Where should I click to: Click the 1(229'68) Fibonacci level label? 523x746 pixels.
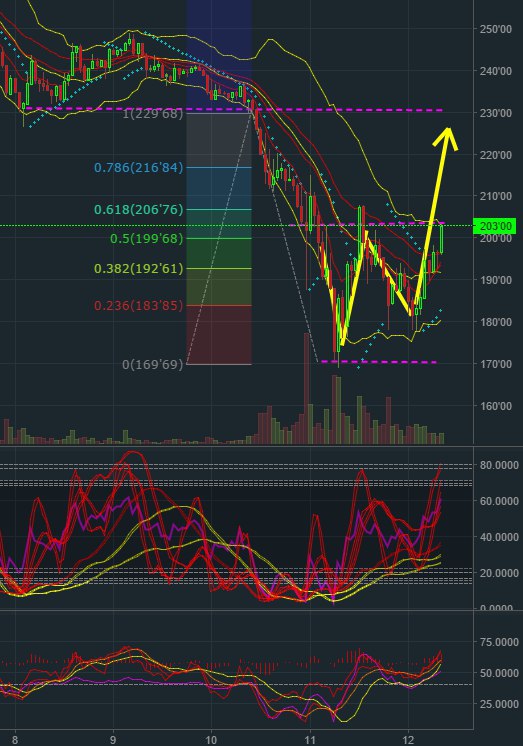[x=153, y=114]
